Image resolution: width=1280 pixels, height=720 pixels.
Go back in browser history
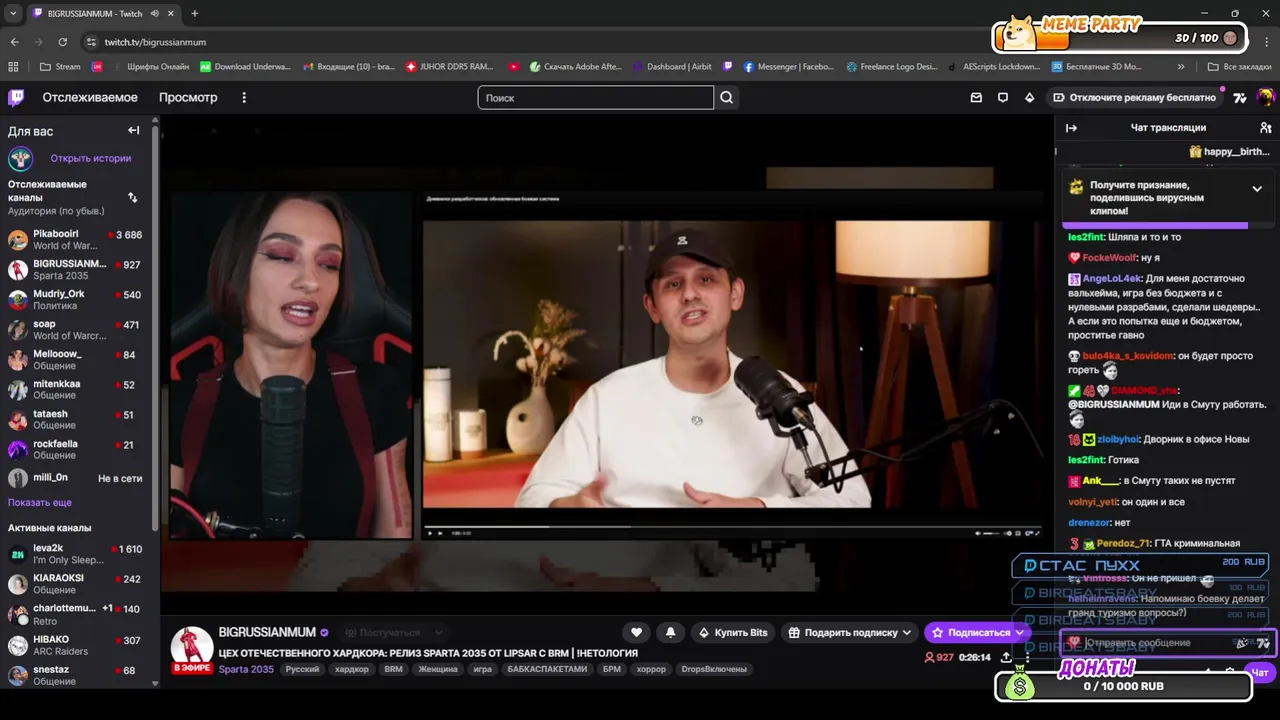click(x=14, y=42)
